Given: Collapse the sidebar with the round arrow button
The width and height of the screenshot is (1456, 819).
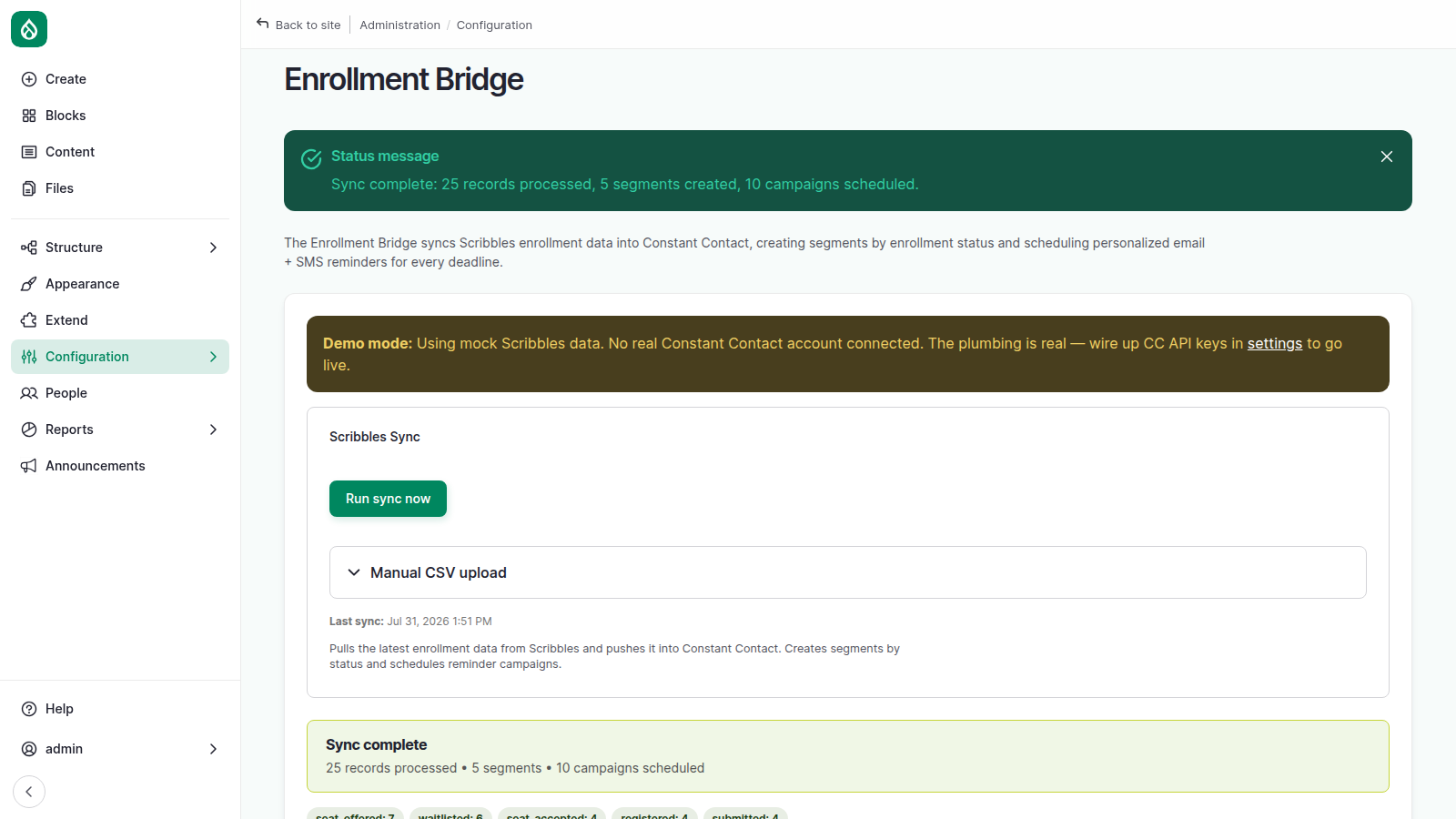Looking at the screenshot, I should click(x=29, y=792).
